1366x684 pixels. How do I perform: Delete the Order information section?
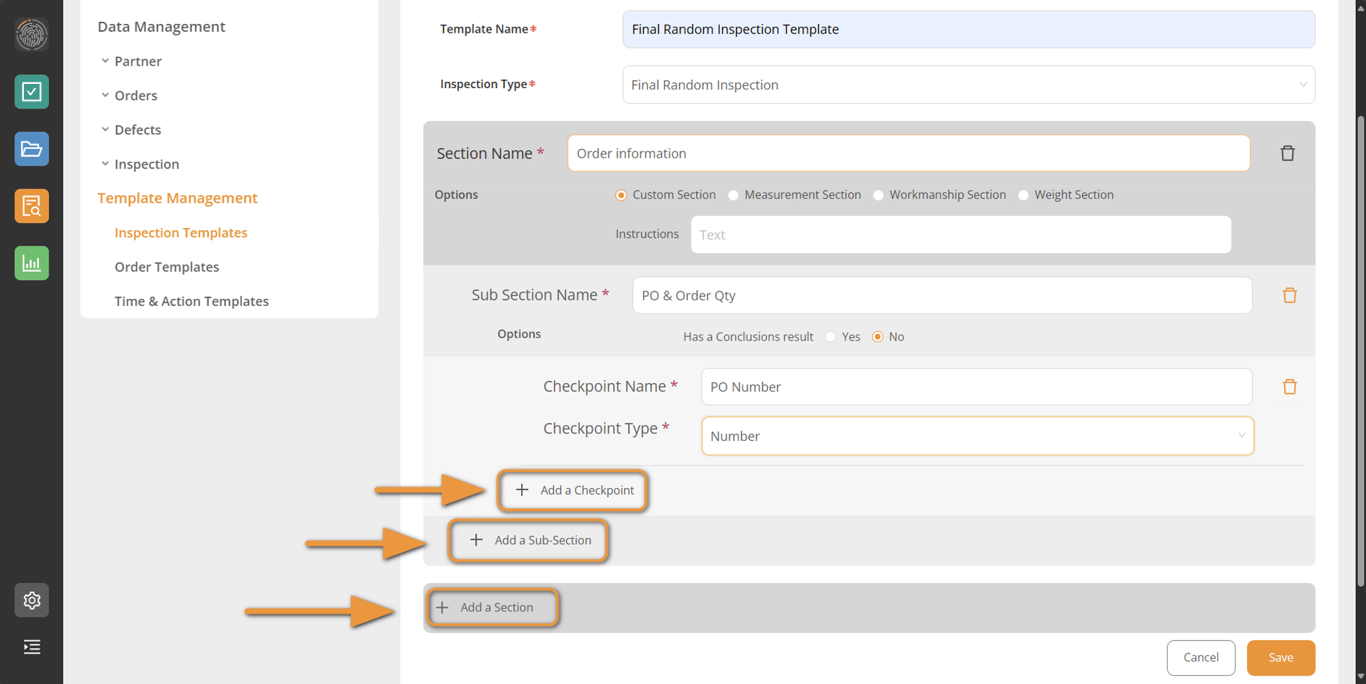[x=1287, y=154]
